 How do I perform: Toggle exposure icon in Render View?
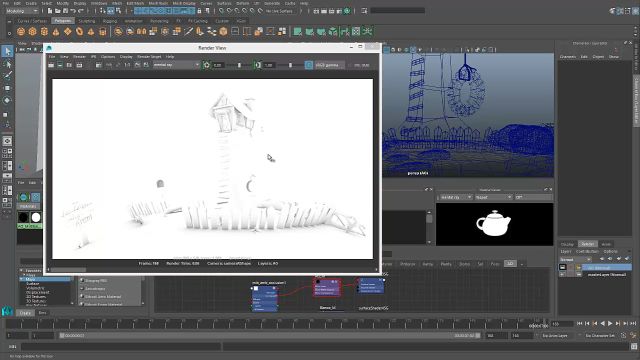point(207,65)
